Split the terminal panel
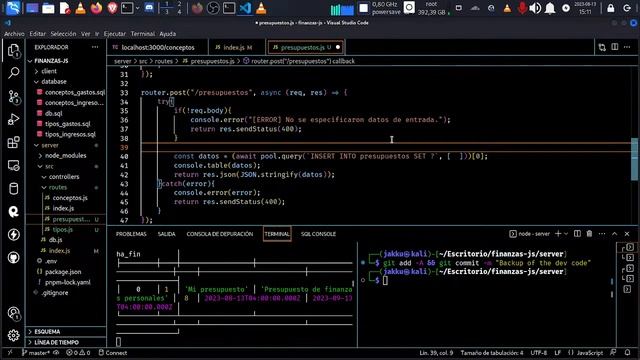Screen dimensions: 640x360 click(x=577, y=233)
